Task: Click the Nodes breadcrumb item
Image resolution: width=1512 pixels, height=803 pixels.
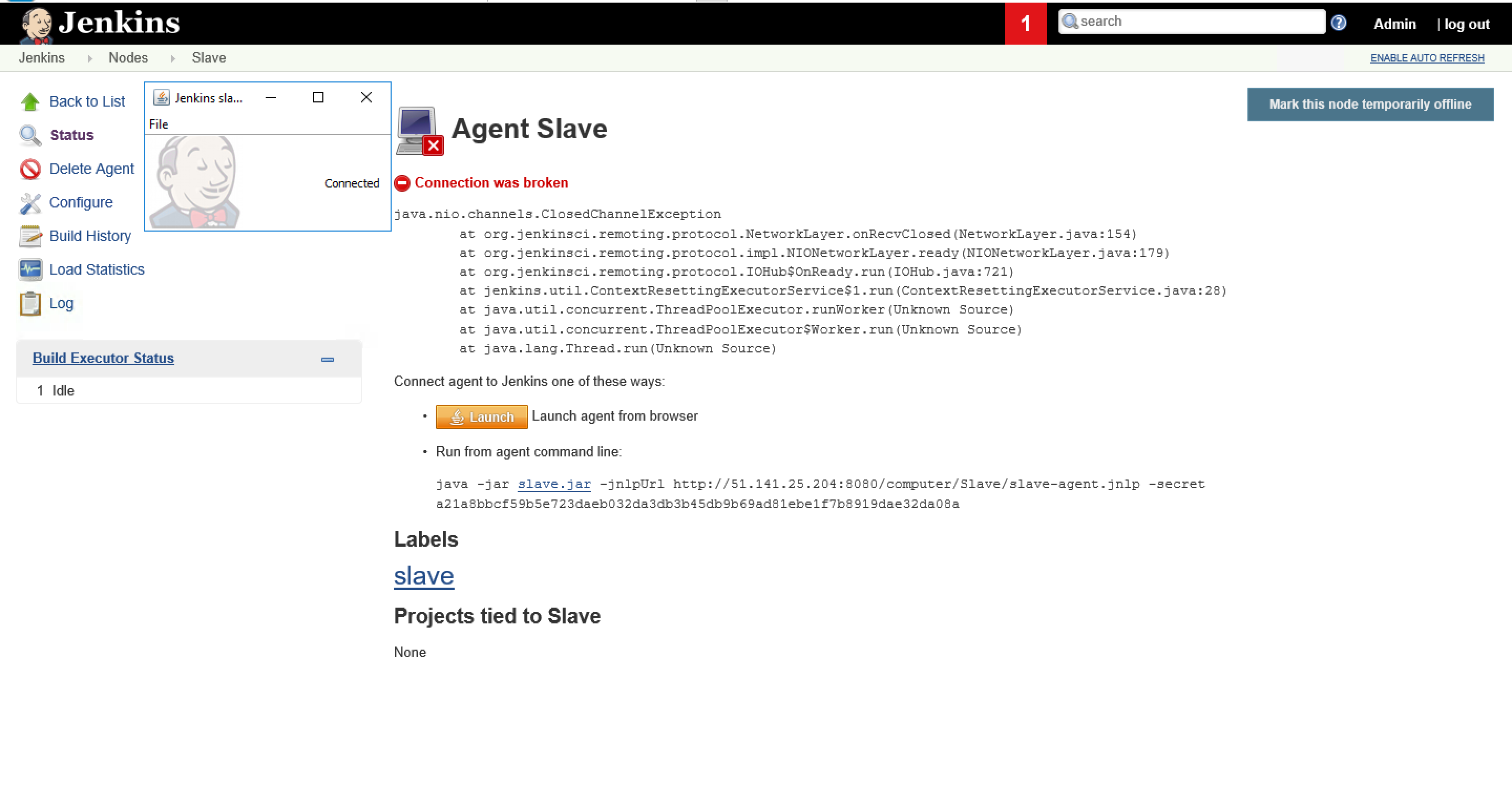Action: [128, 57]
